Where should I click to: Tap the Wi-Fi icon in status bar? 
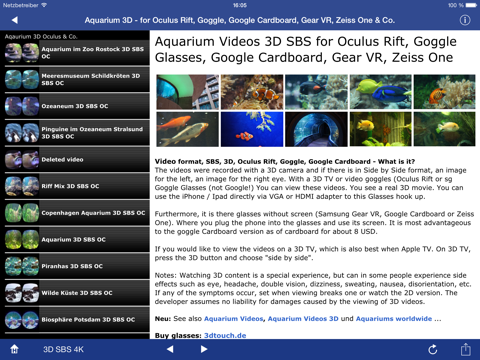pos(44,5)
